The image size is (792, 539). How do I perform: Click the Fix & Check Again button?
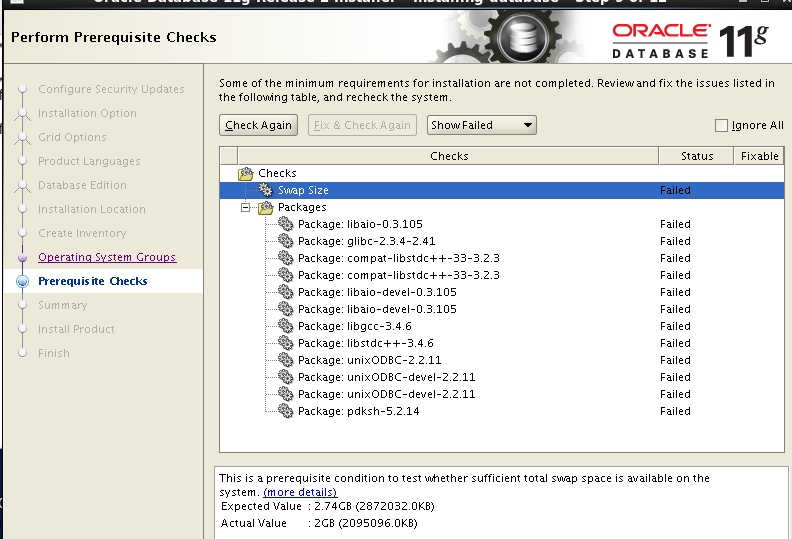(362, 125)
